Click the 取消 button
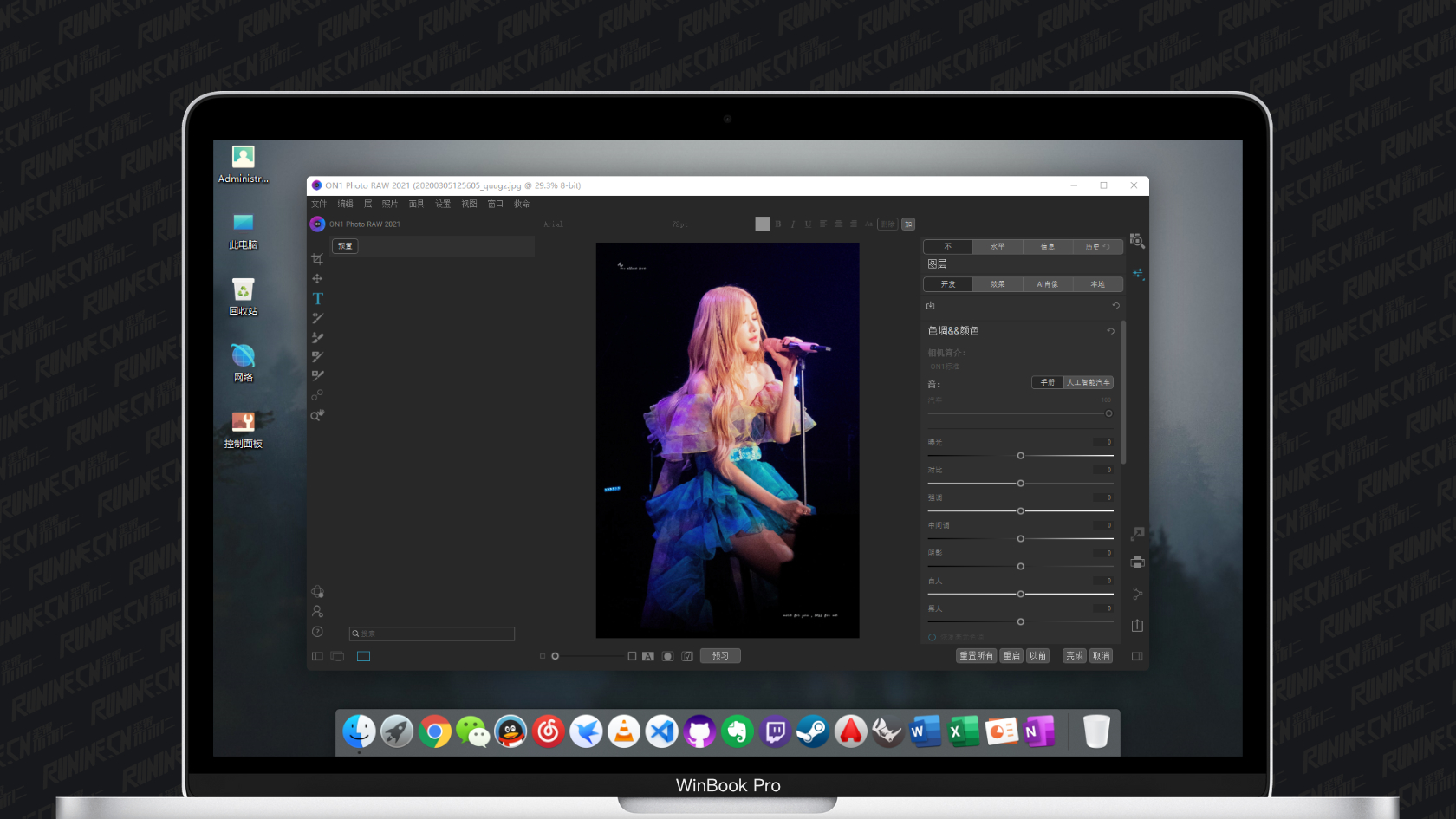This screenshot has width=1456, height=819. point(1101,656)
